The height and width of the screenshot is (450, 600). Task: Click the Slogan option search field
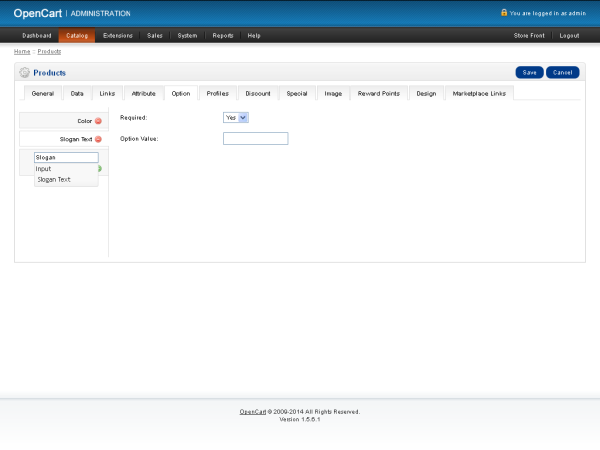66,157
